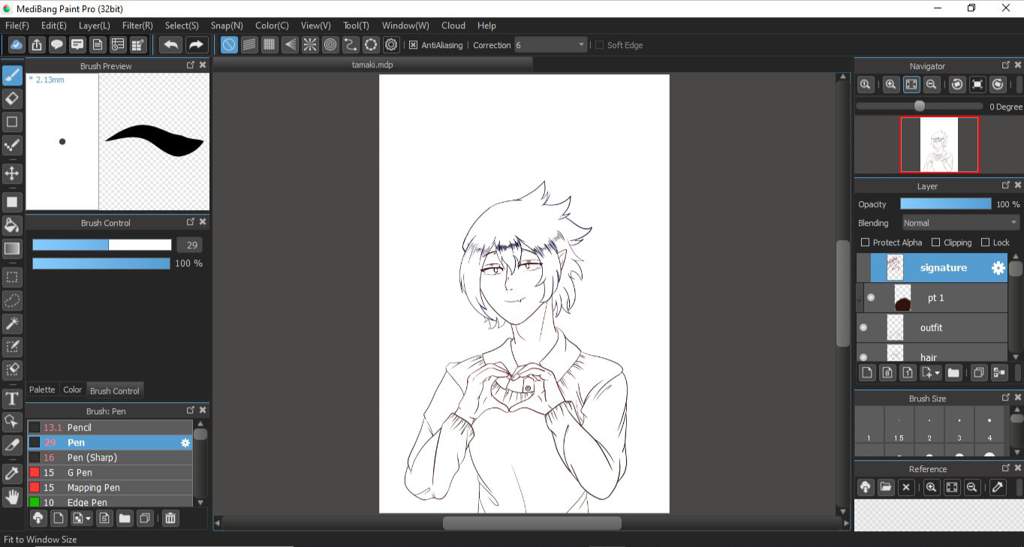The image size is (1024, 547).
Task: Click the Undo arrow in toolbar
Action: pyautogui.click(x=171, y=45)
